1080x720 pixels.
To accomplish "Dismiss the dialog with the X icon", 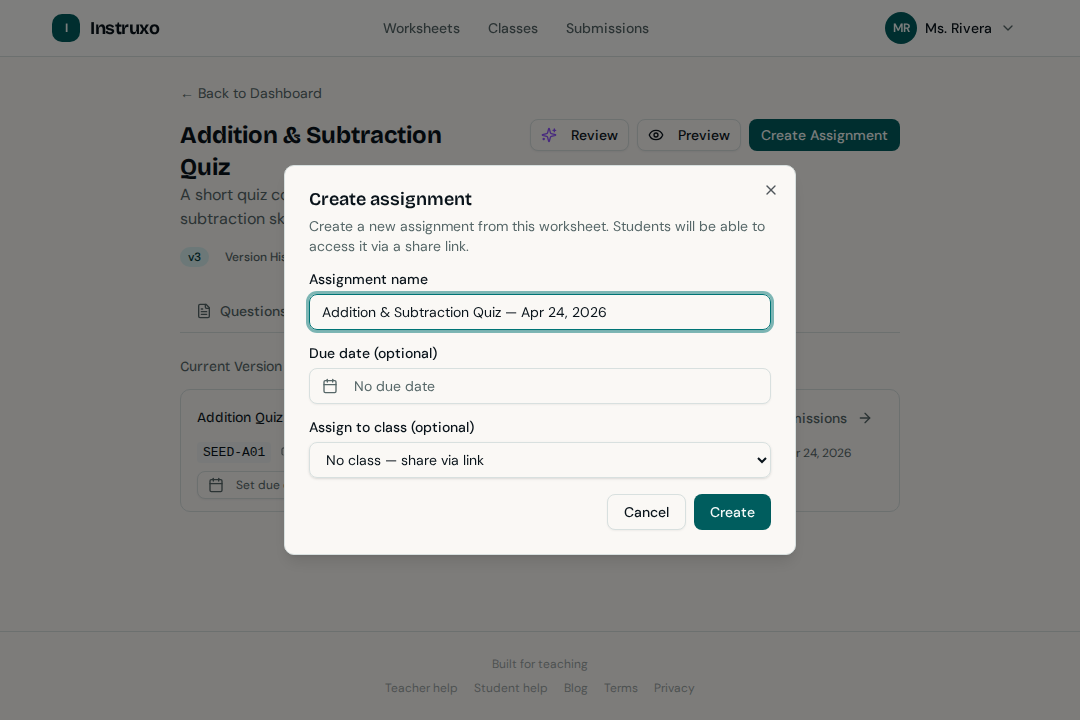I will click(771, 190).
